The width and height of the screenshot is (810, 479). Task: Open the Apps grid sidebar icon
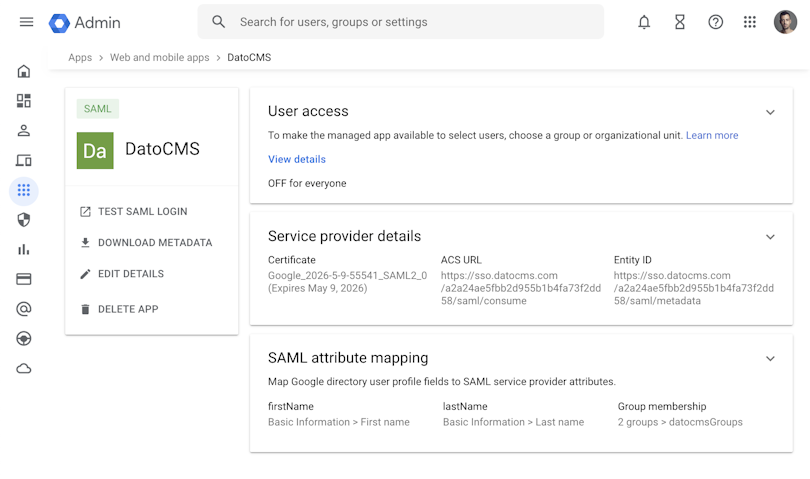click(24, 191)
